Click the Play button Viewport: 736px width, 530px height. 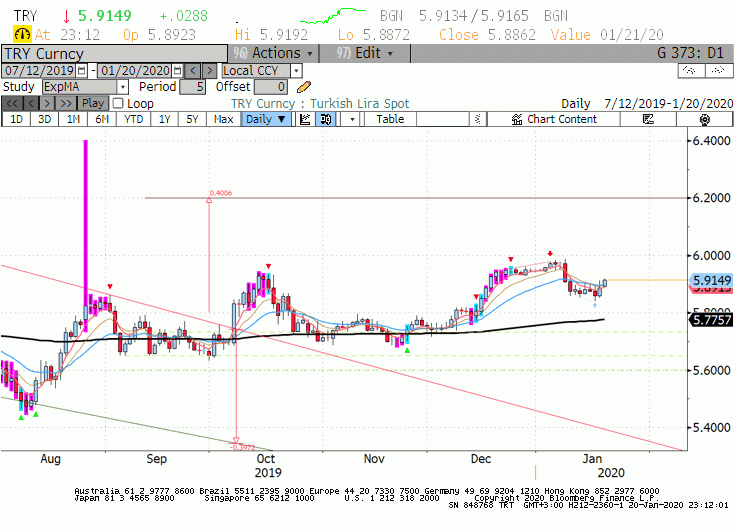pyautogui.click(x=93, y=103)
